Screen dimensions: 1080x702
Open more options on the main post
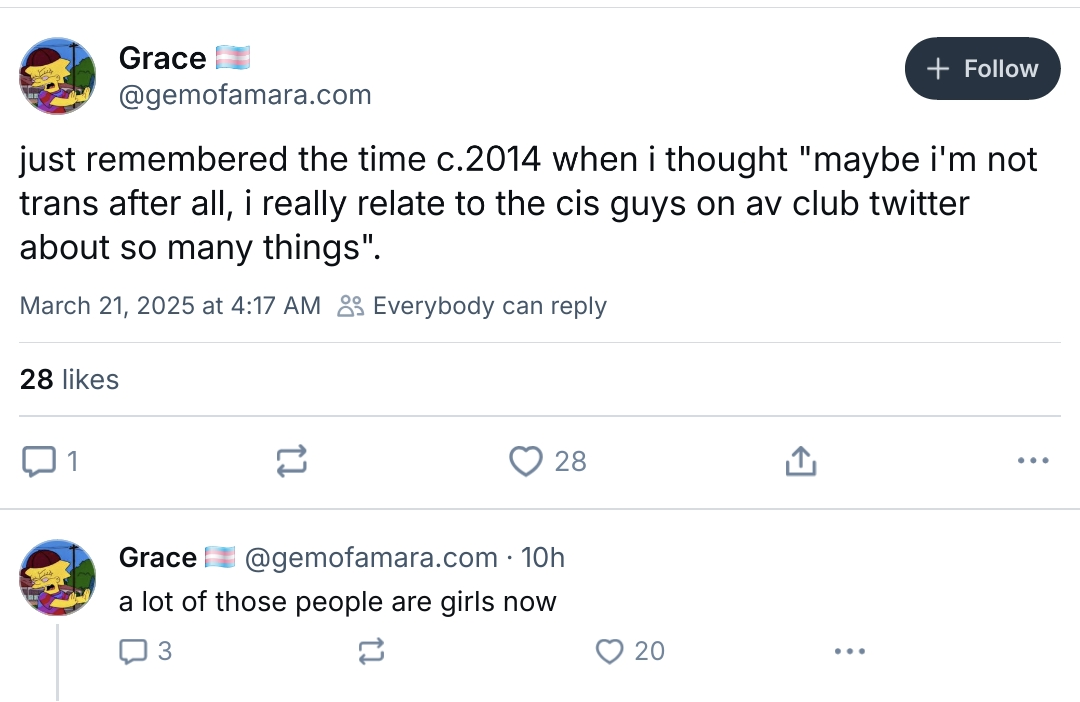point(1032,461)
